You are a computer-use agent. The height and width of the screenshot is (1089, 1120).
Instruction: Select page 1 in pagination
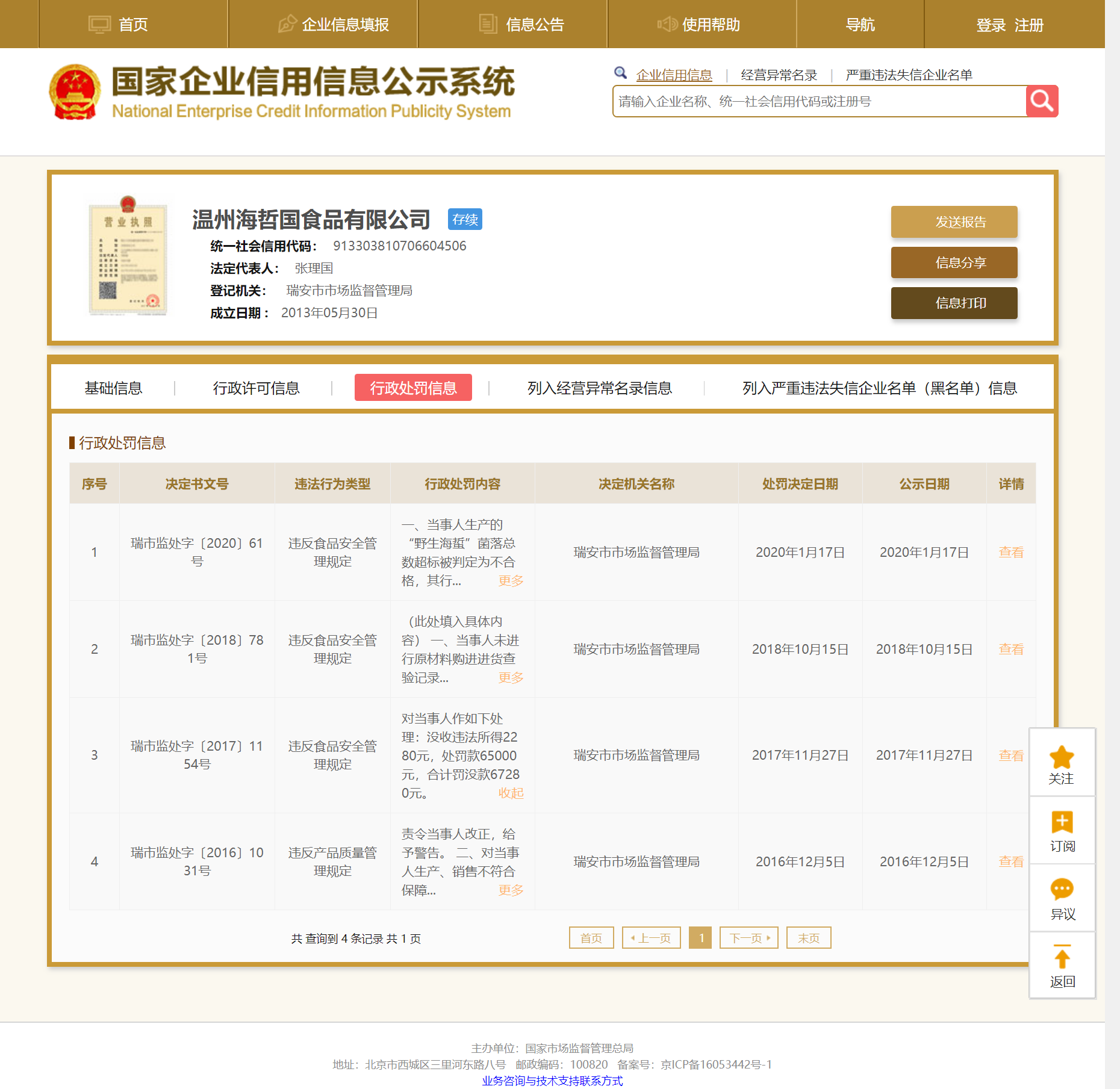click(700, 938)
